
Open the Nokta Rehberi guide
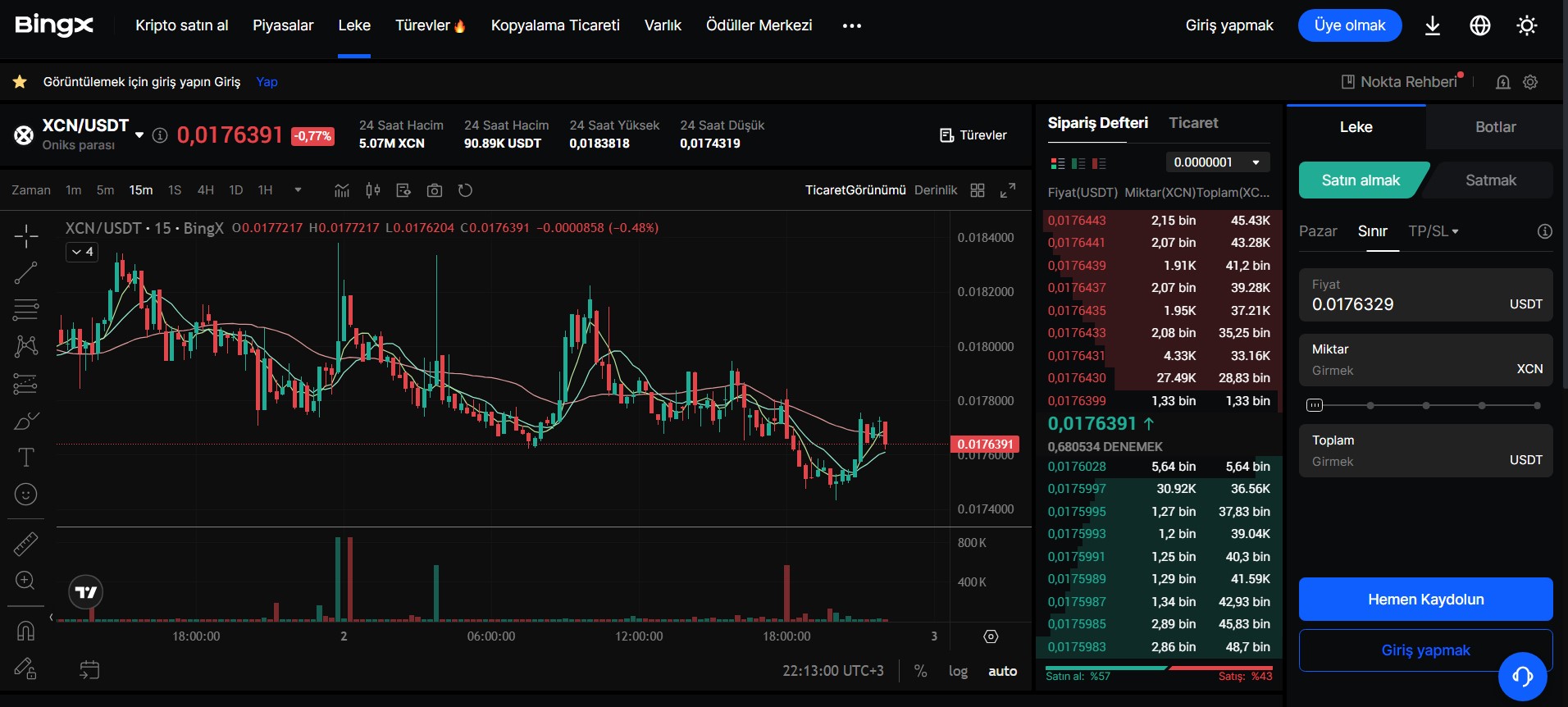(x=1400, y=82)
